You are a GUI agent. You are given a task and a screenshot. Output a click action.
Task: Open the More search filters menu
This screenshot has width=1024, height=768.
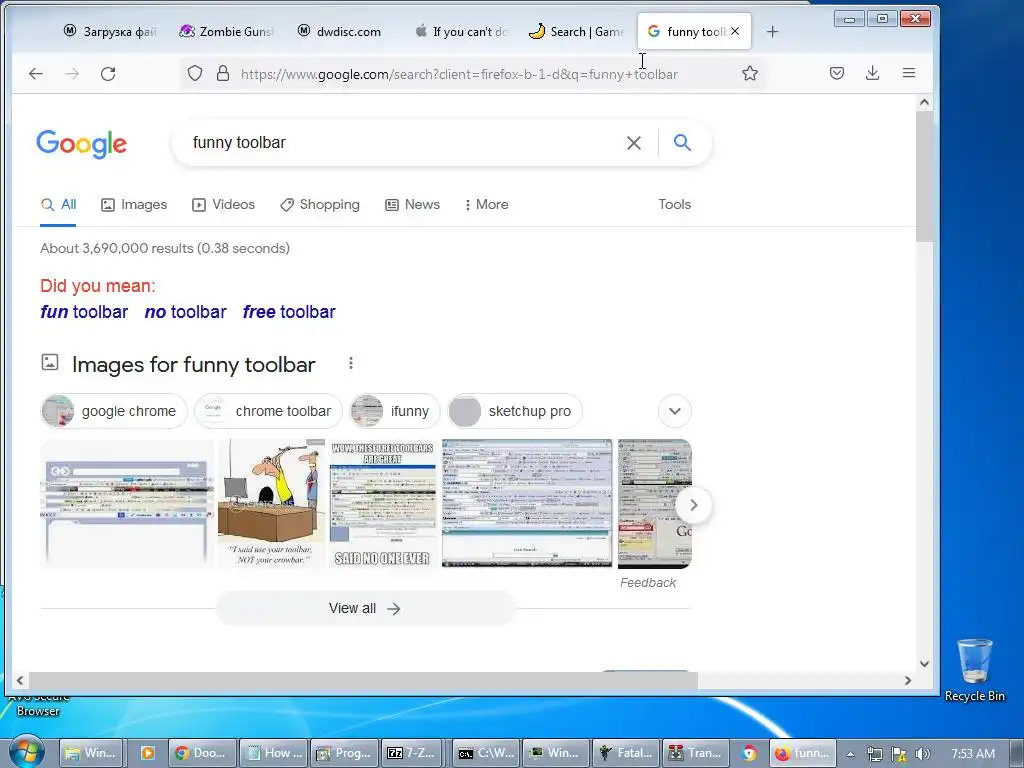[x=487, y=204]
